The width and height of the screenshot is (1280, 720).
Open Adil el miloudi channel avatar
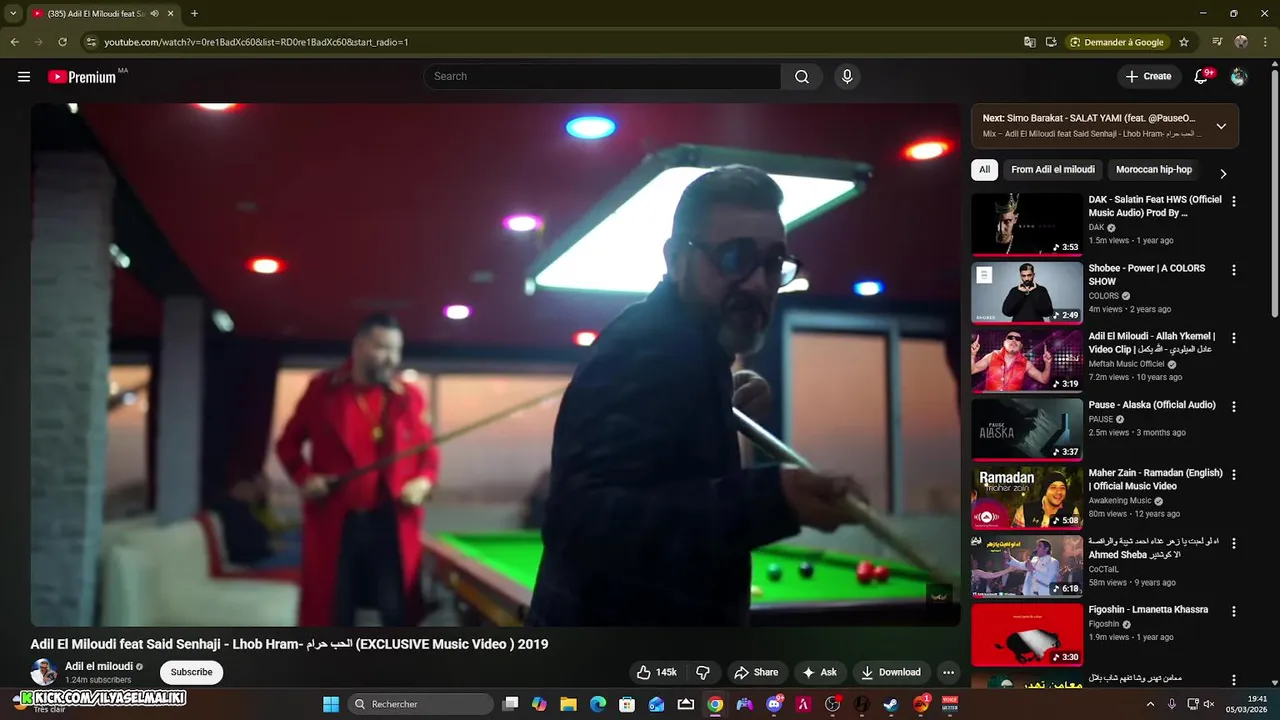(x=44, y=672)
